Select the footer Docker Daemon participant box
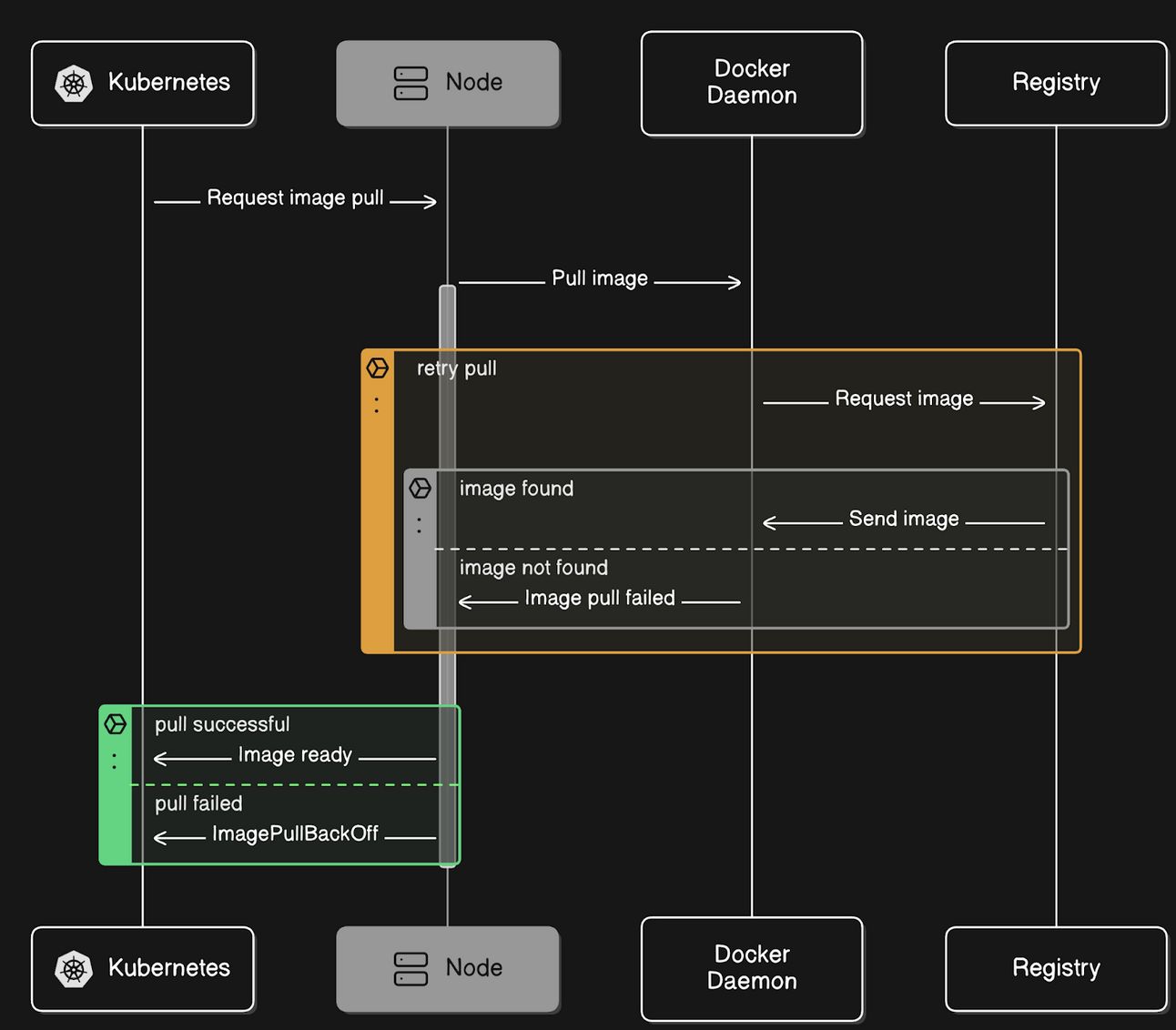This screenshot has width=1176, height=1030. point(752,969)
